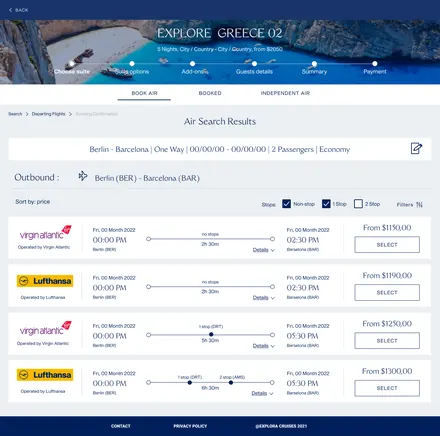The height and width of the screenshot is (436, 440).
Task: Go to Departing Flights breadcrumb
Action: [x=48, y=114]
